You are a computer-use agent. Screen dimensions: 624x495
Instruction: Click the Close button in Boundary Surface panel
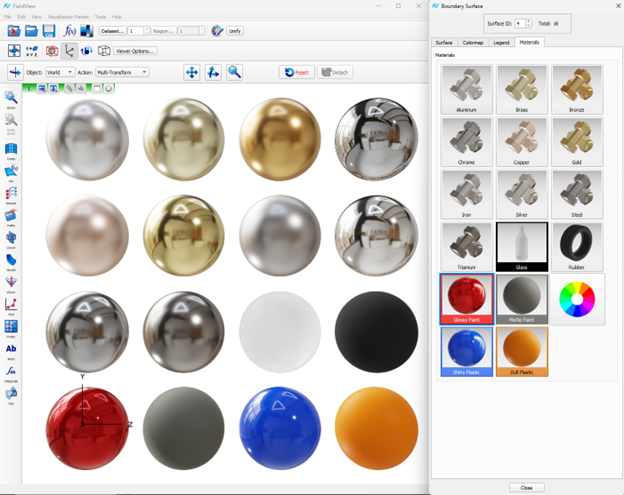point(526,487)
